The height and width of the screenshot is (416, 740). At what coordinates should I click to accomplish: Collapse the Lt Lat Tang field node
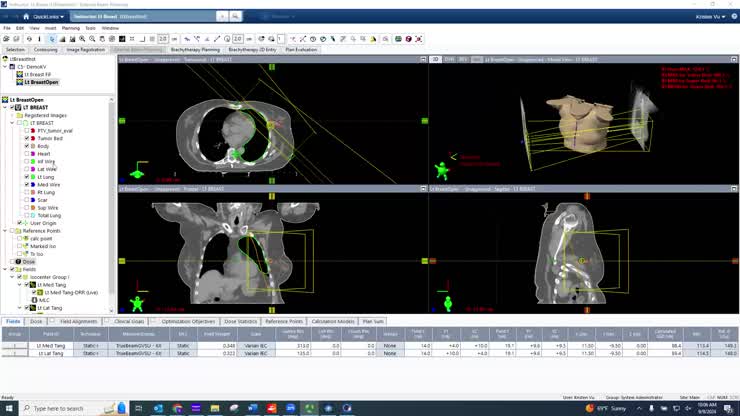coord(20,308)
